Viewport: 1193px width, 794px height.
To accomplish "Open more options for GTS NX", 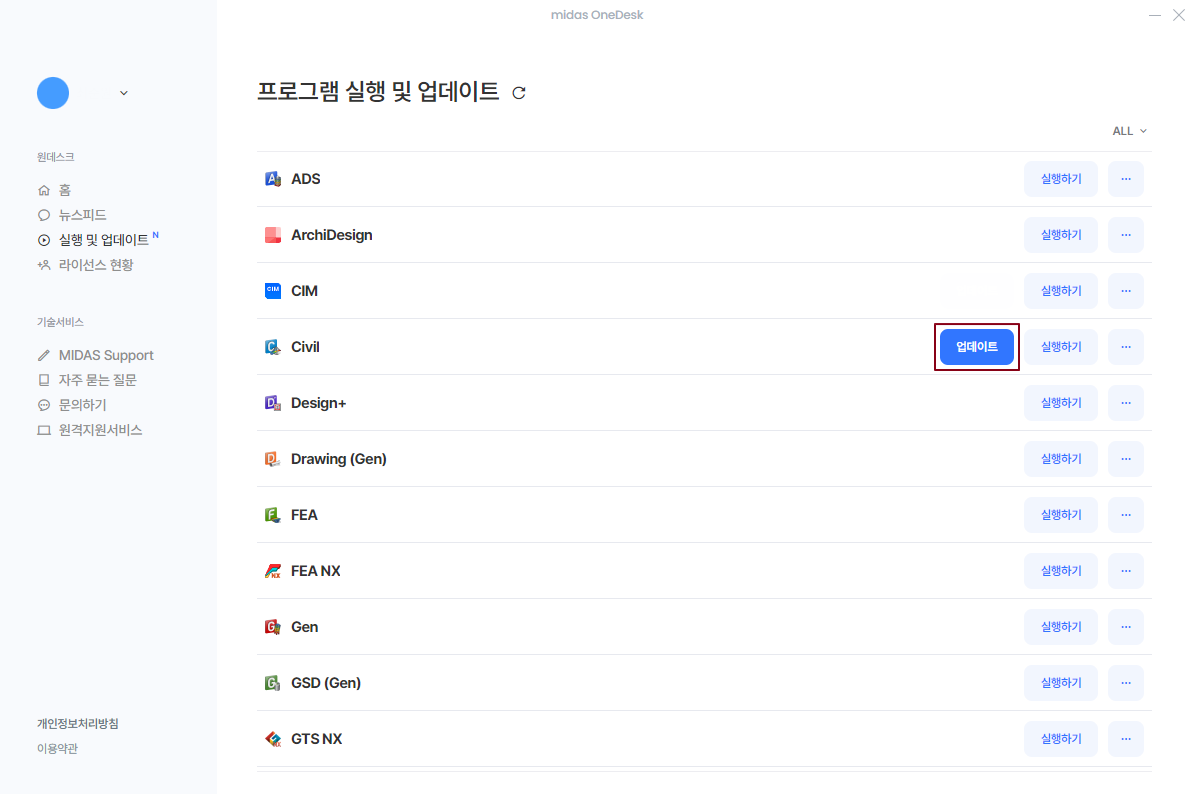I will pos(1126,738).
